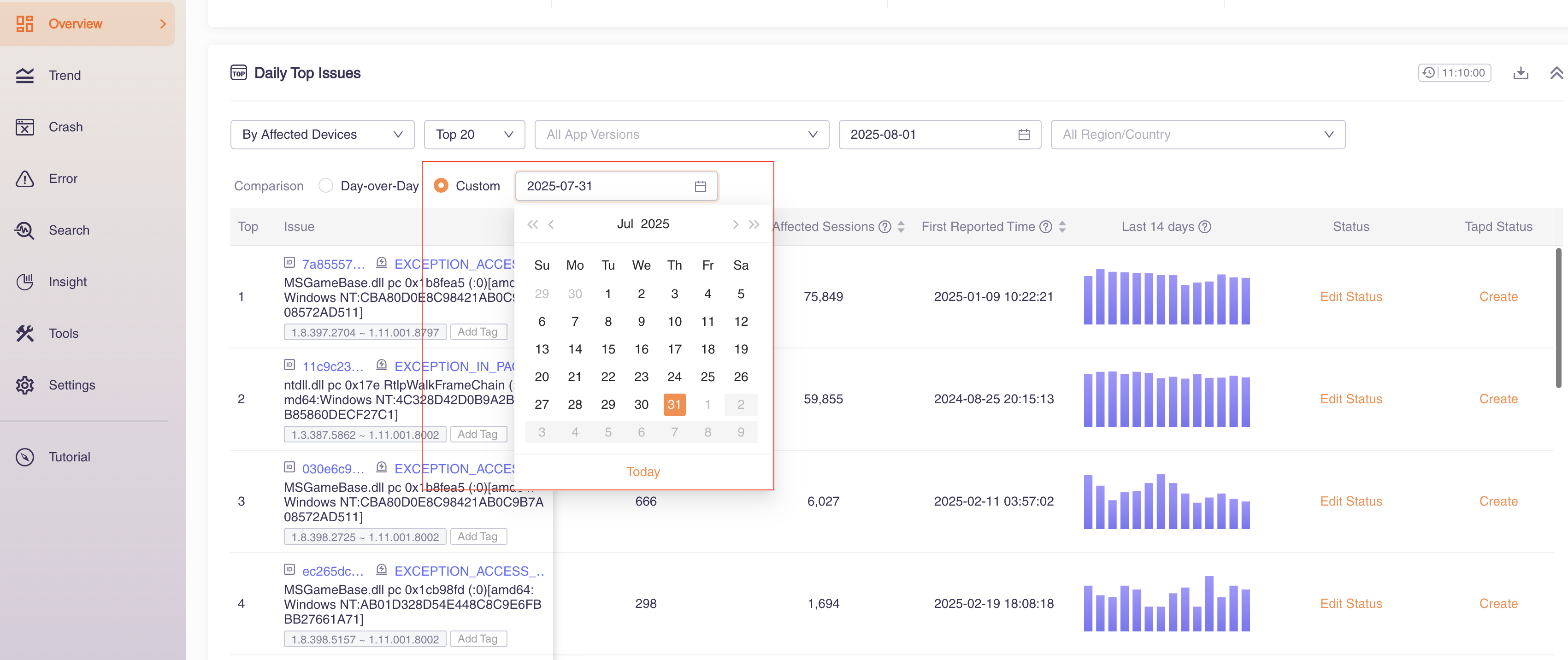Image resolution: width=1568 pixels, height=660 pixels.
Task: Go to next year in calendar
Action: pyautogui.click(x=754, y=224)
